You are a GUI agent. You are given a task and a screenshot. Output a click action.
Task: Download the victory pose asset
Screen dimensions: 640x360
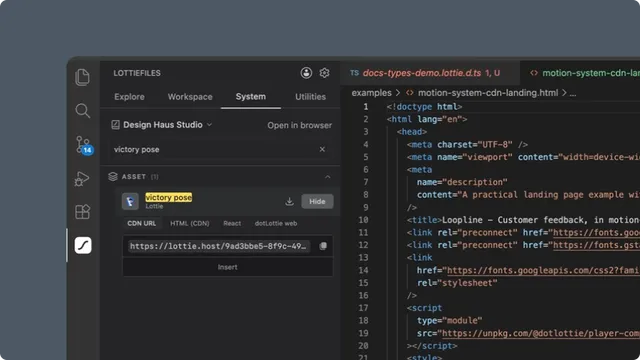coord(289,201)
